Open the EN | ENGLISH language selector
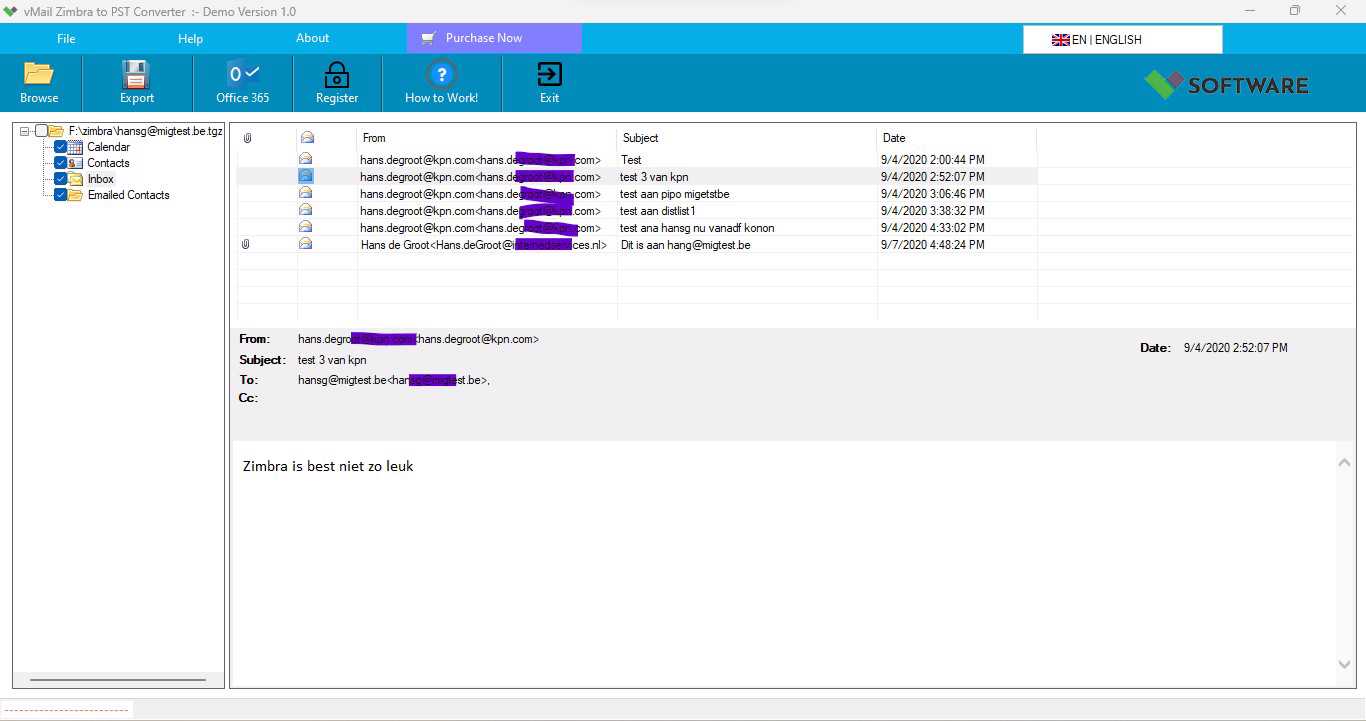 click(x=1122, y=40)
